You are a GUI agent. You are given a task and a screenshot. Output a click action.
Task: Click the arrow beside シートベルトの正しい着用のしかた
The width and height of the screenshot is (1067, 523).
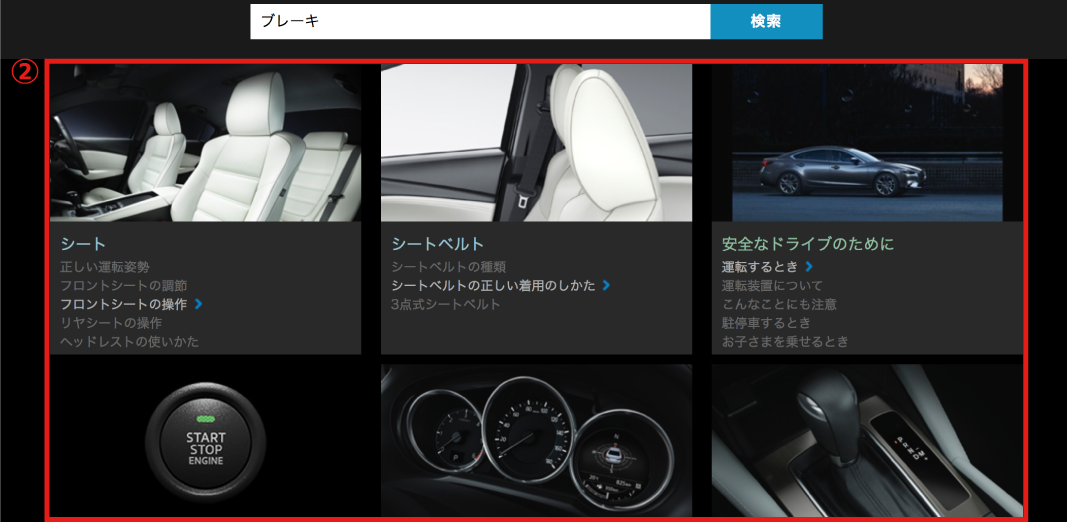click(x=606, y=286)
